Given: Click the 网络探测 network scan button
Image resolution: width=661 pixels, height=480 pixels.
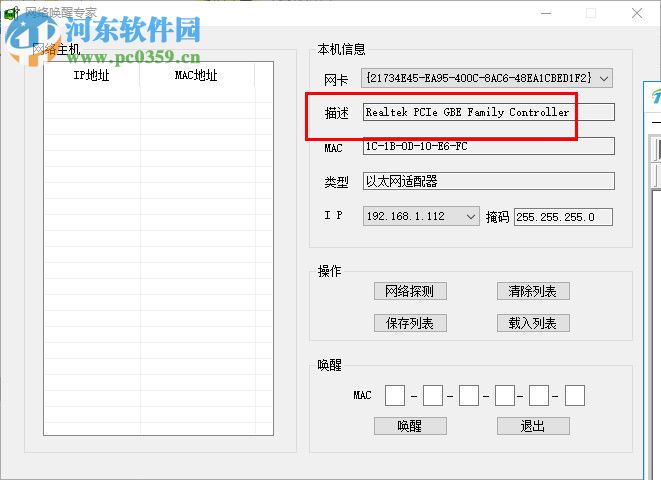Looking at the screenshot, I should point(410,291).
